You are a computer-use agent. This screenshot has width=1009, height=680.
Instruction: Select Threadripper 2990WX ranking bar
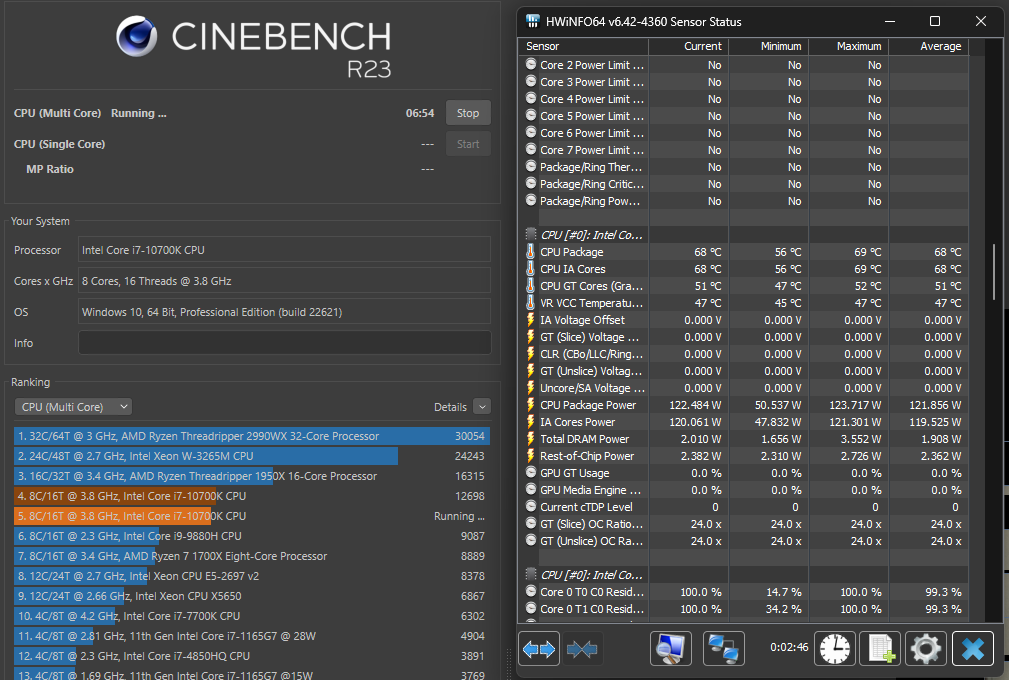tap(252, 436)
